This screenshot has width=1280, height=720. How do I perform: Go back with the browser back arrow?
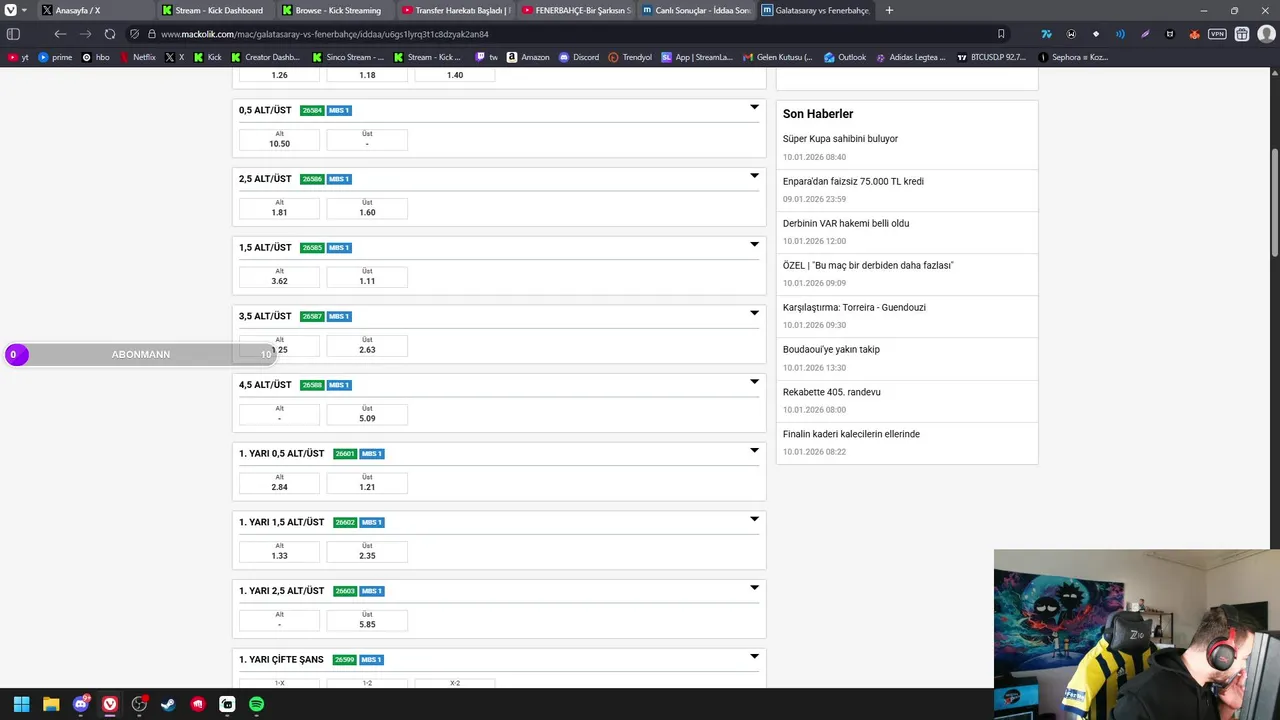[61, 34]
